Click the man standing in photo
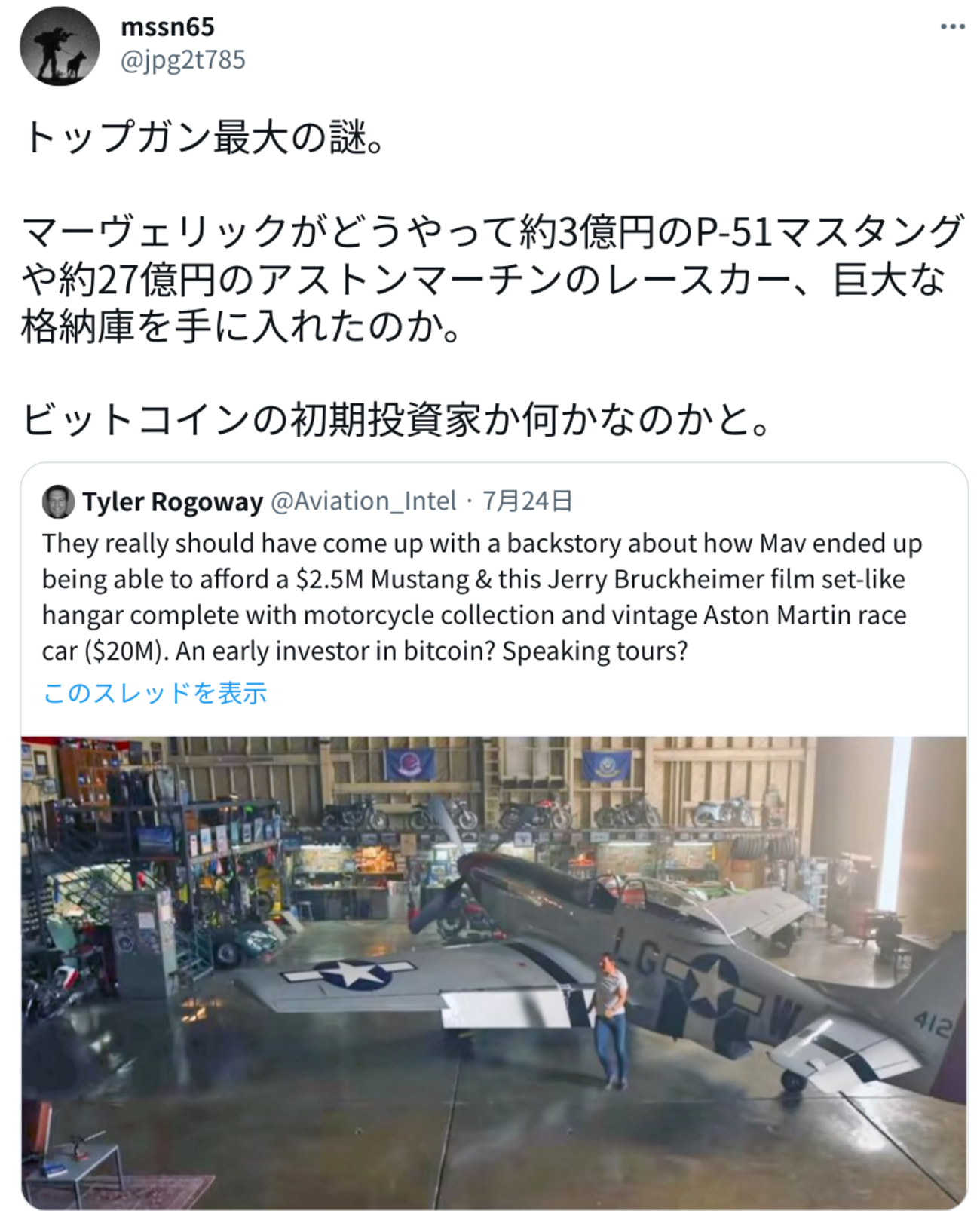Image resolution: width=980 pixels, height=1211 pixels. tap(609, 1019)
